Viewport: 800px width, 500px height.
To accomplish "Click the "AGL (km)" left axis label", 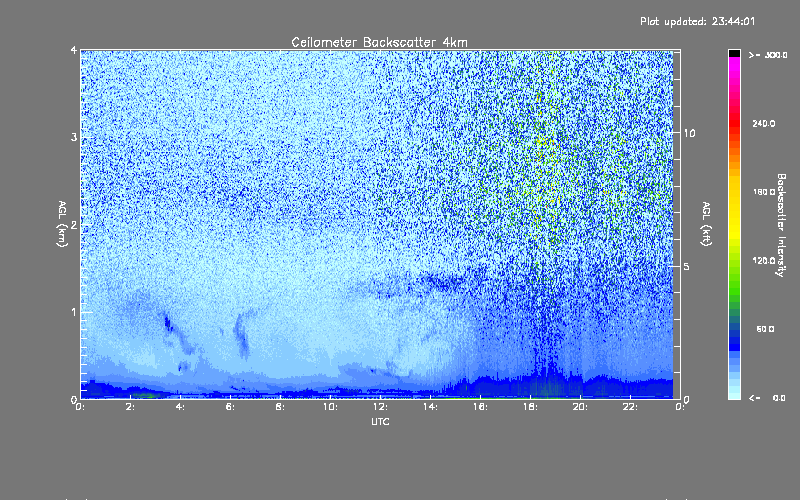I will pos(62,224).
